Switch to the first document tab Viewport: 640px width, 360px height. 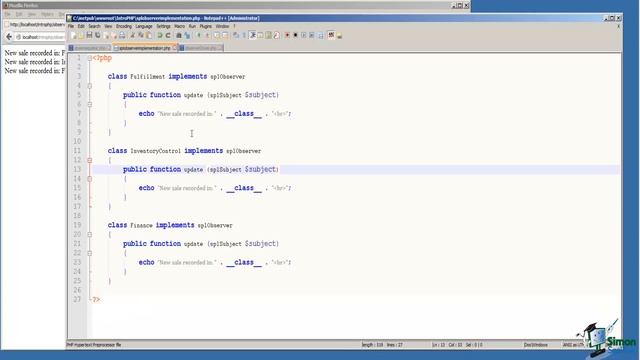[x=90, y=48]
